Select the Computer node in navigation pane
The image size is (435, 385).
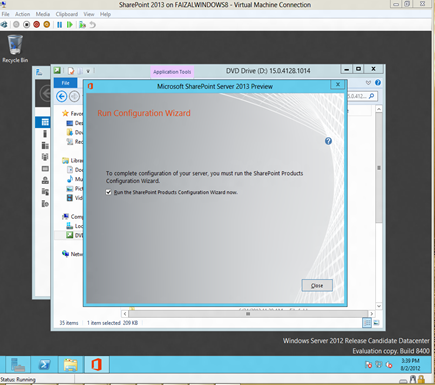coord(73,217)
